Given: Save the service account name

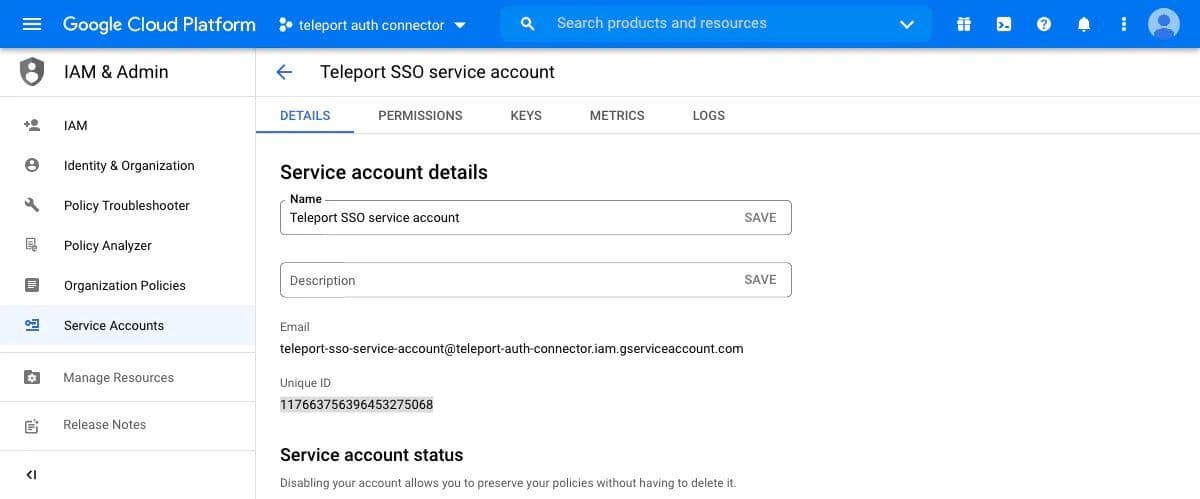Looking at the screenshot, I should (x=760, y=217).
